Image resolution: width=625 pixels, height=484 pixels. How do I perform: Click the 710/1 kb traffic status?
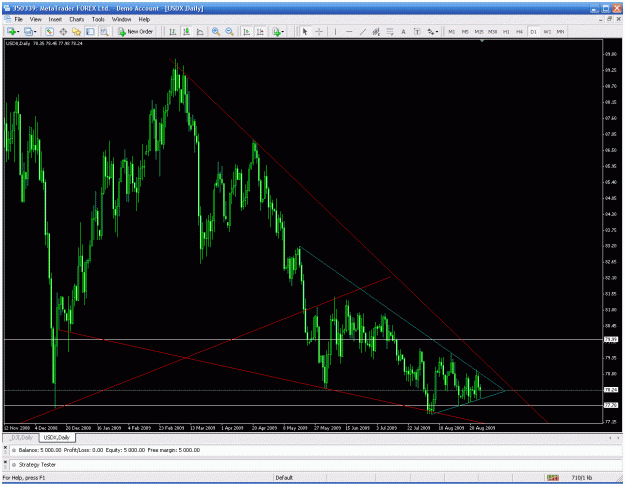coord(582,478)
